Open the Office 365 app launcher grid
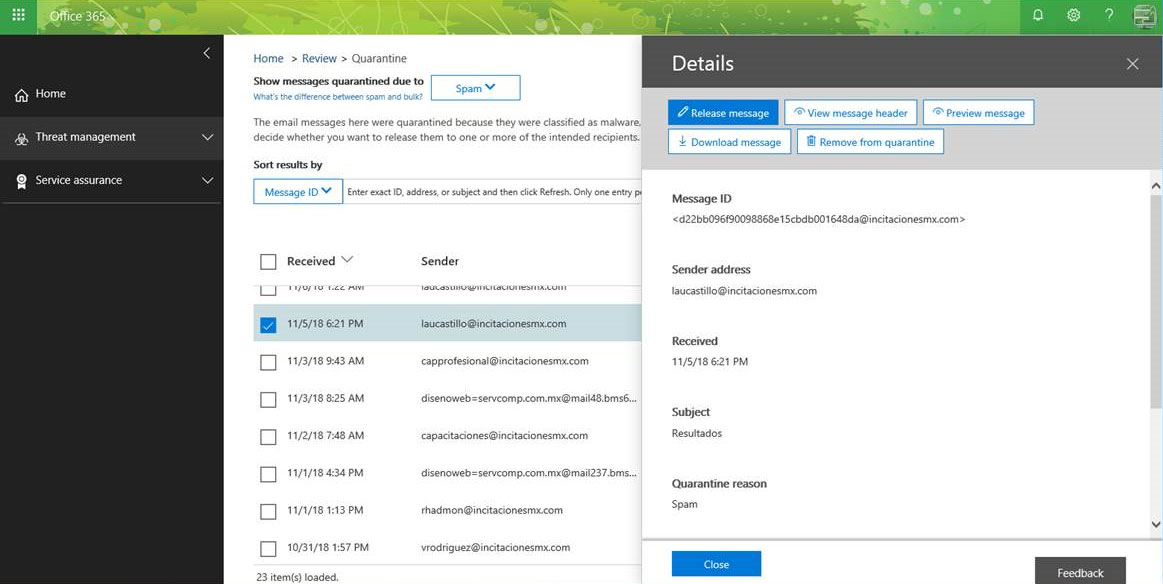 [18, 16]
